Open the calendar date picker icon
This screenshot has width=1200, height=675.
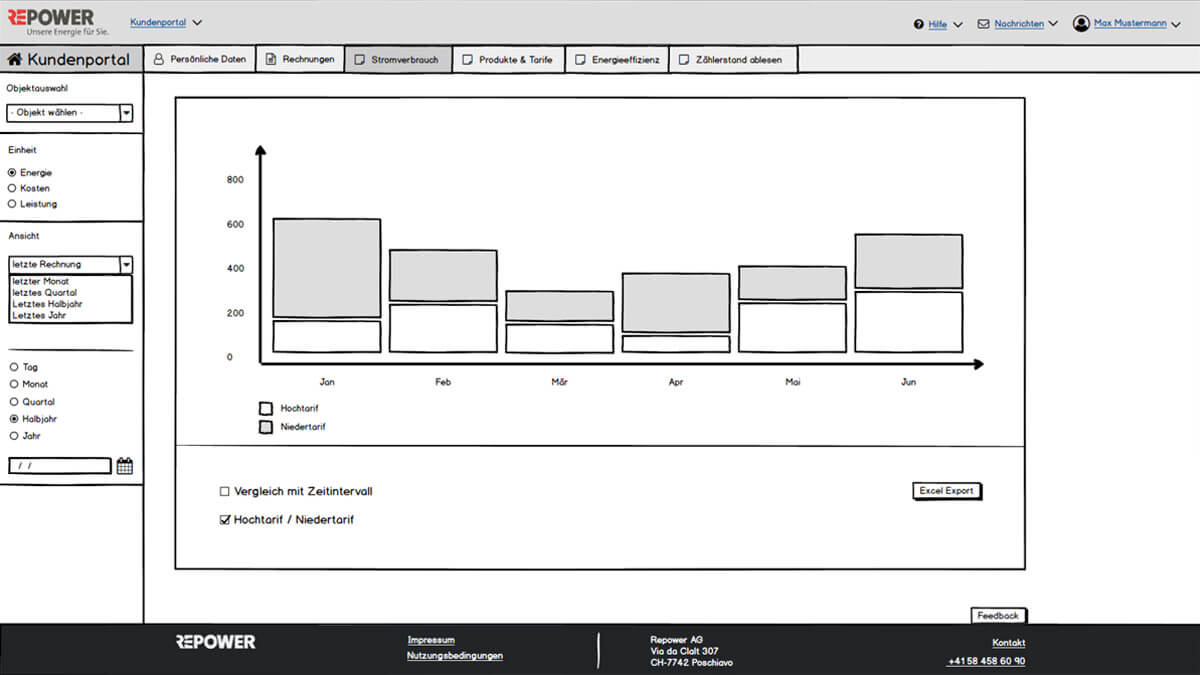125,466
